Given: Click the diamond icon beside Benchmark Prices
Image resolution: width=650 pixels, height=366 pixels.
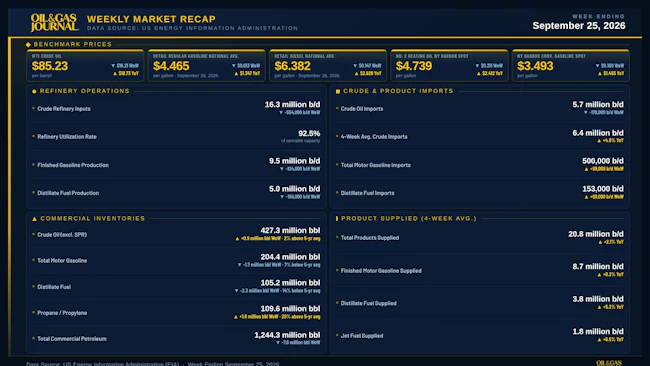Looking at the screenshot, I should [x=28, y=44].
